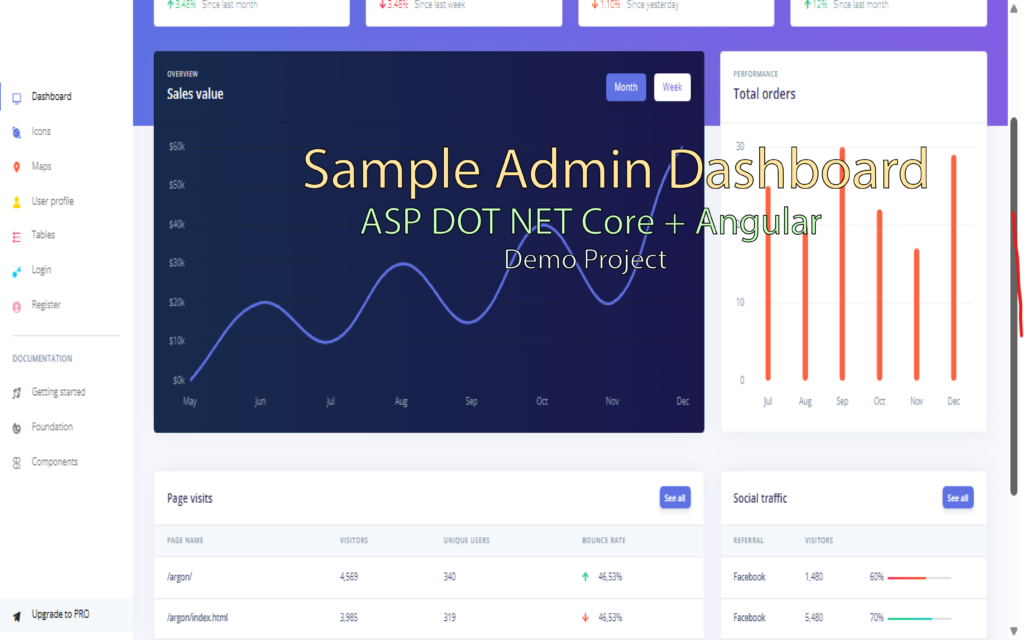Click the Tables list icon in sidebar

[x=17, y=236]
